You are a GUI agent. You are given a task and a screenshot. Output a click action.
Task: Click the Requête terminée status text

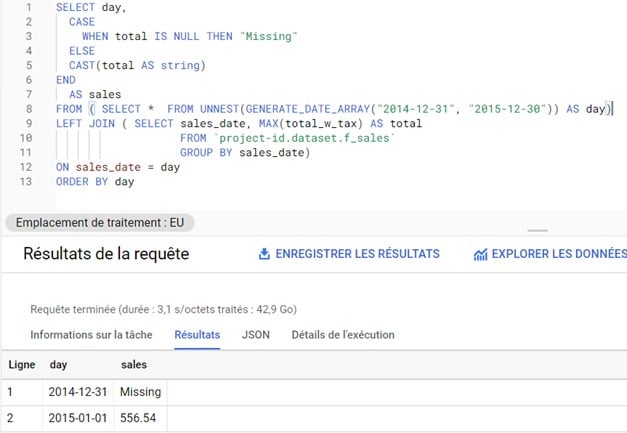(164, 309)
